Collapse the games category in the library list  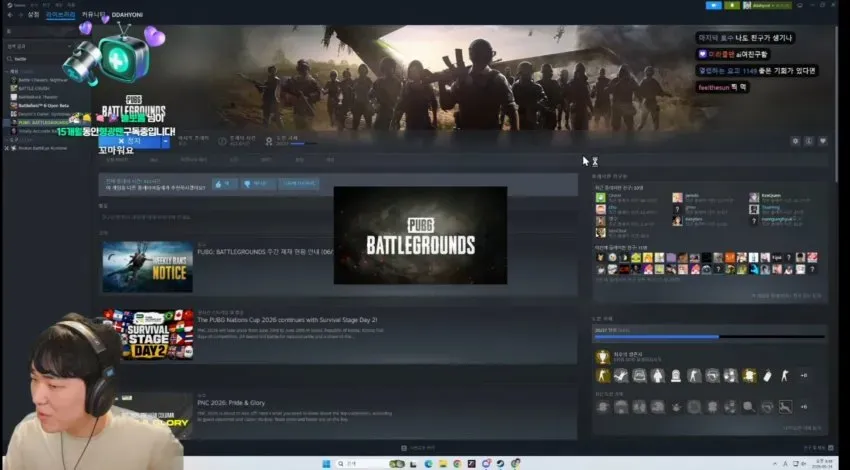[x=8, y=71]
